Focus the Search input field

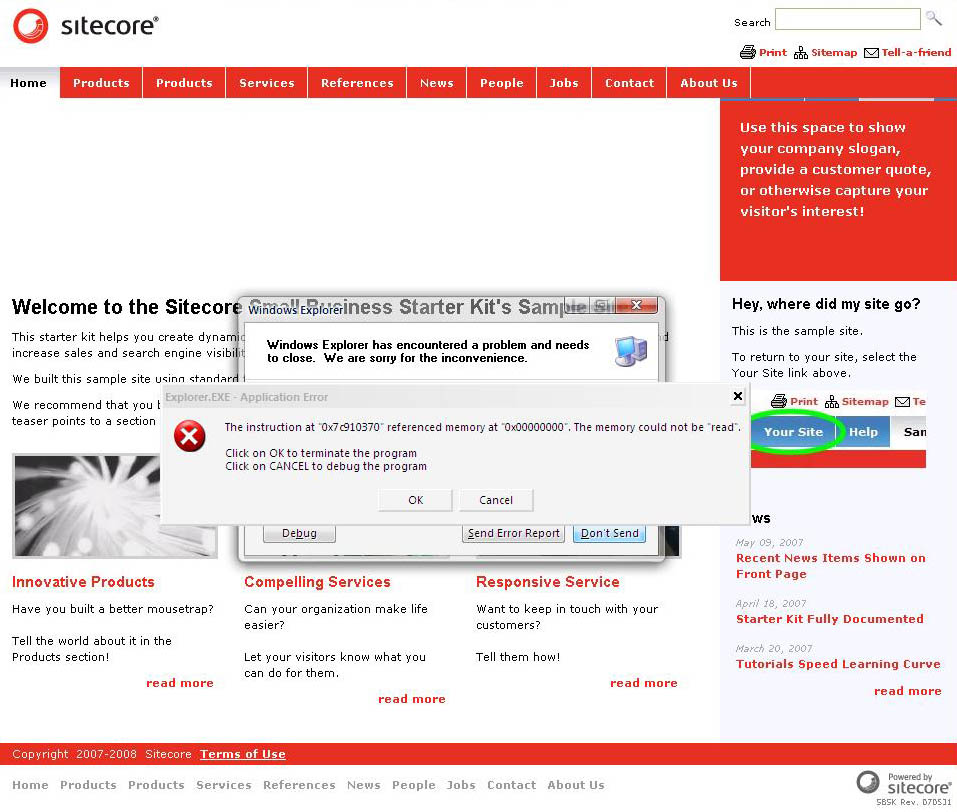click(847, 19)
